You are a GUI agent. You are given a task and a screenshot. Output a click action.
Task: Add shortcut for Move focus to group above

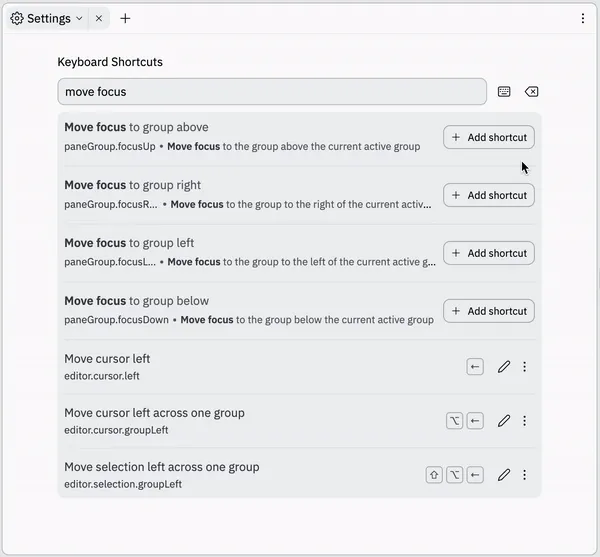(489, 137)
